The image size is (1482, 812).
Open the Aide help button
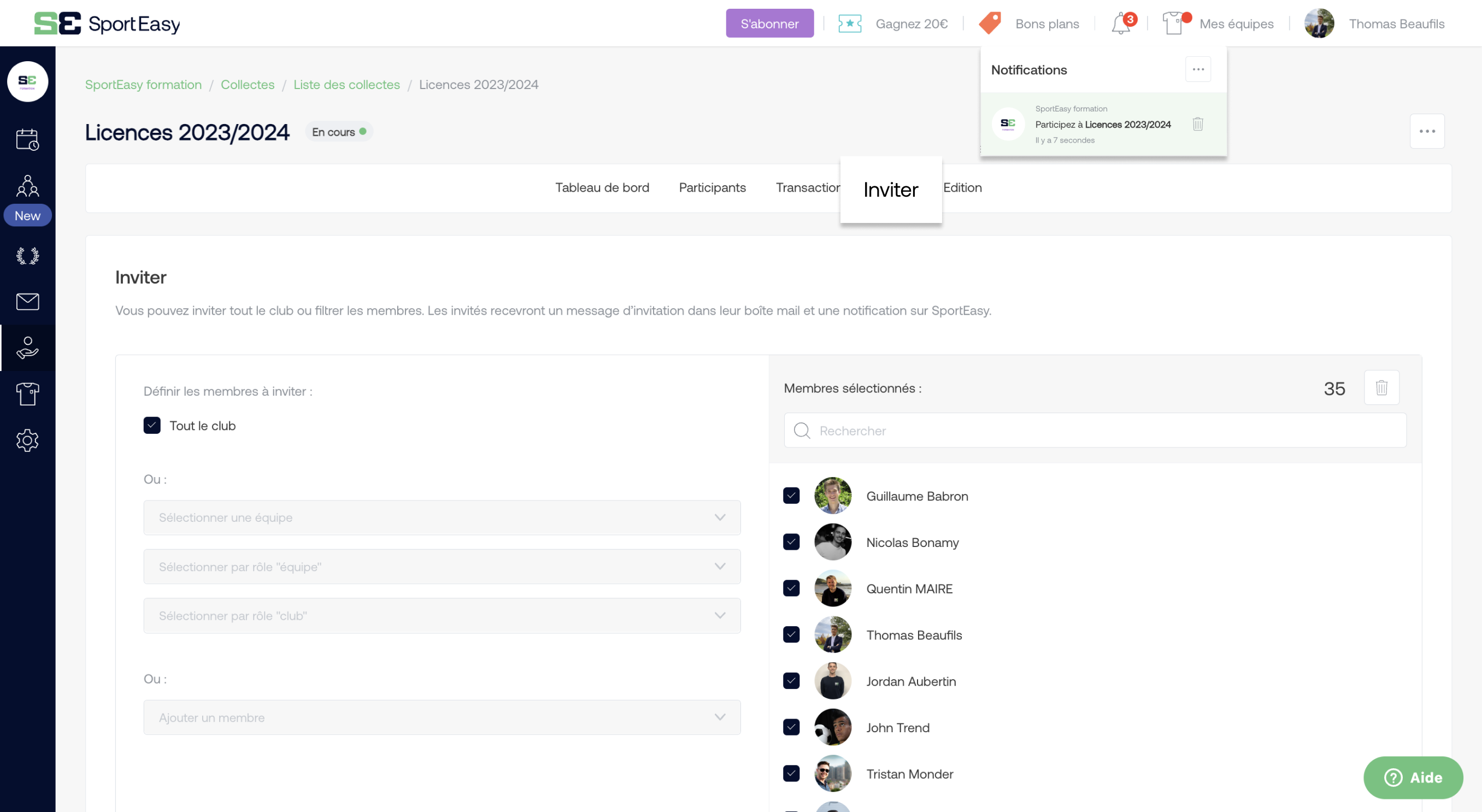coord(1413,778)
